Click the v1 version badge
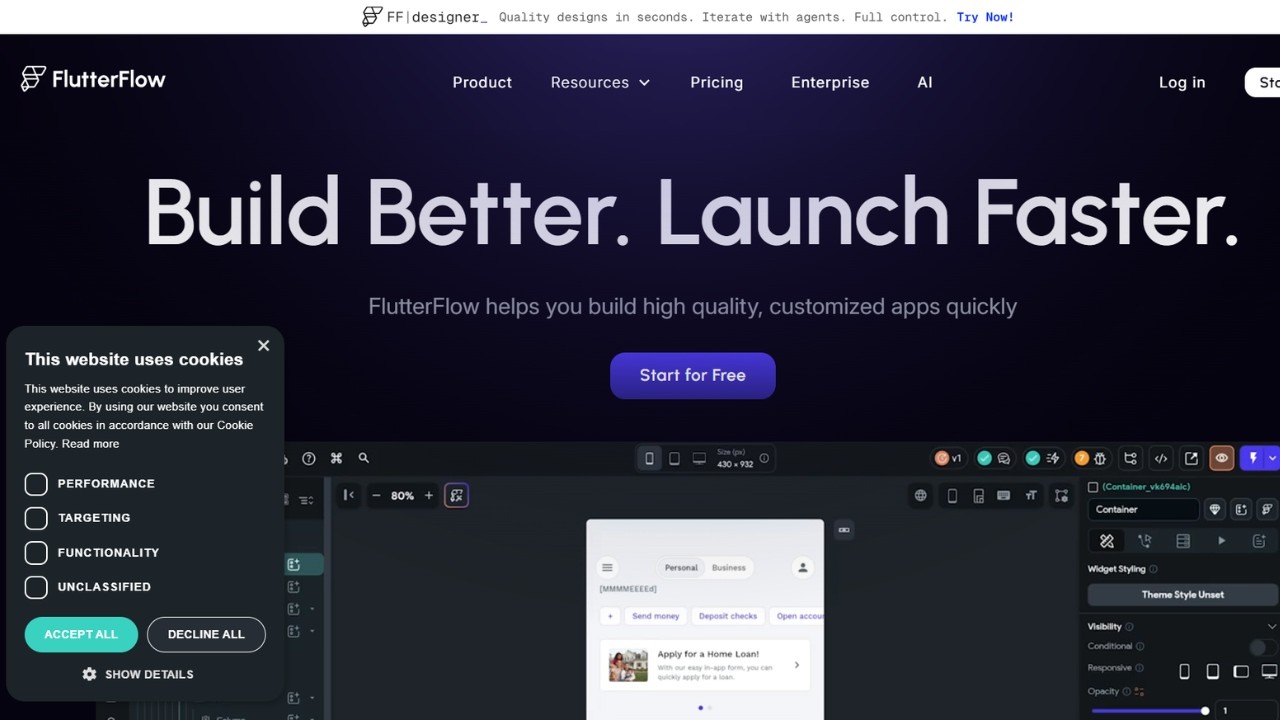 [948, 458]
